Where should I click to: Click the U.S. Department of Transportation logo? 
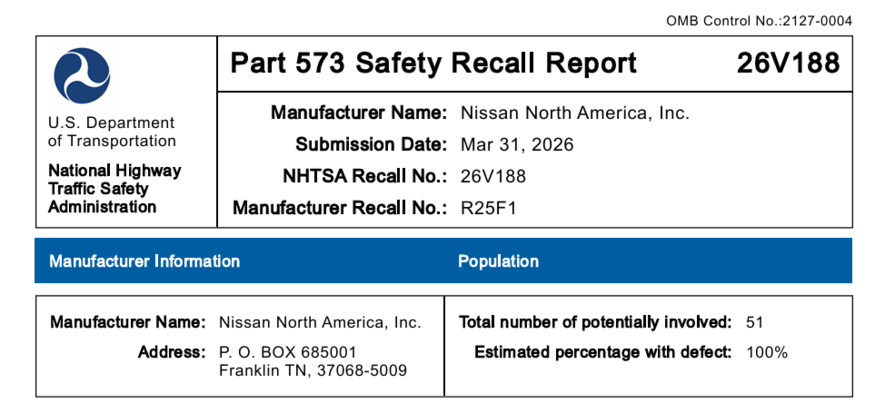(82, 75)
